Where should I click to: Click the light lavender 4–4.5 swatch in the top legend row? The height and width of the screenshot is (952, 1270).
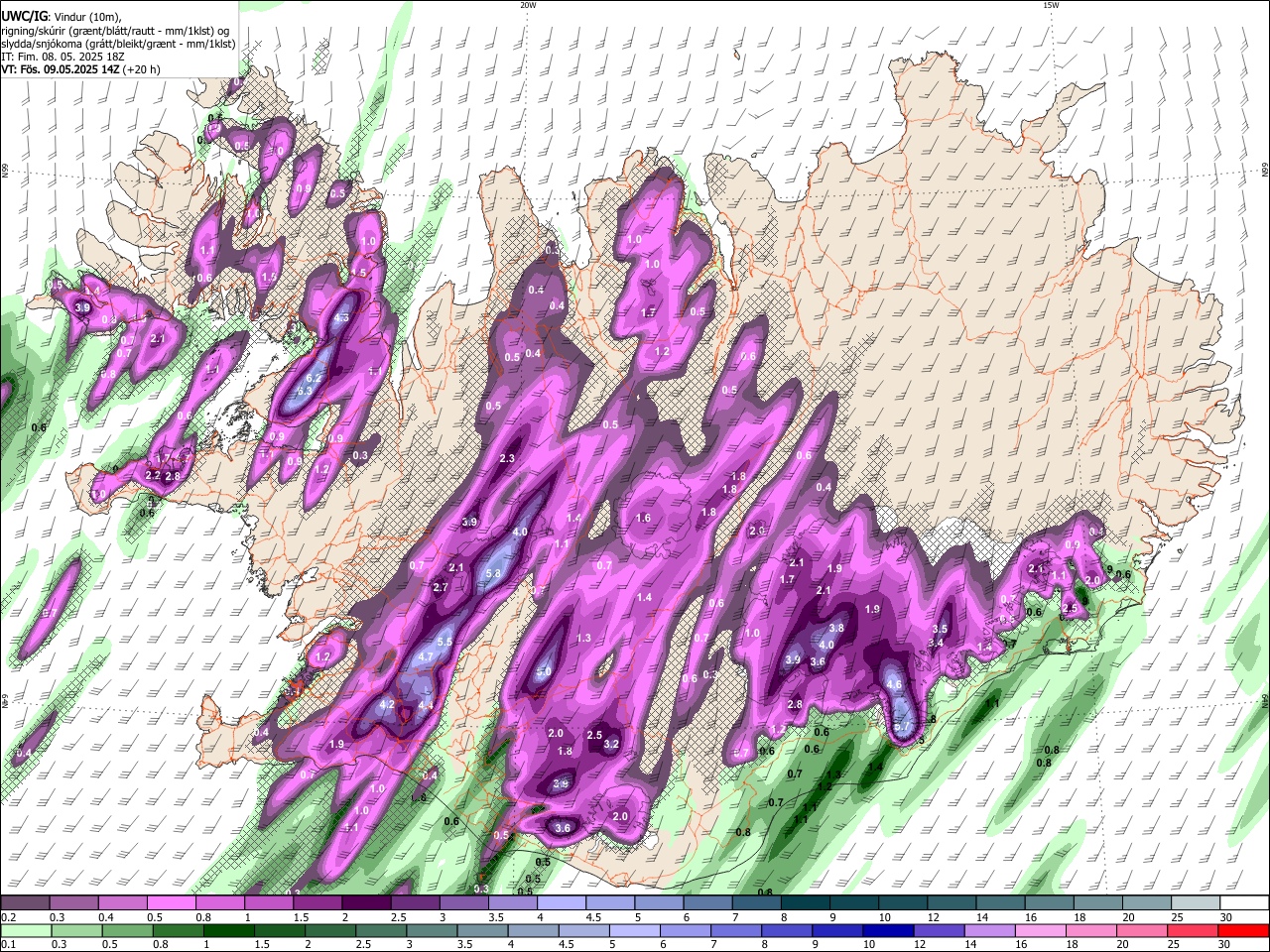point(563,902)
